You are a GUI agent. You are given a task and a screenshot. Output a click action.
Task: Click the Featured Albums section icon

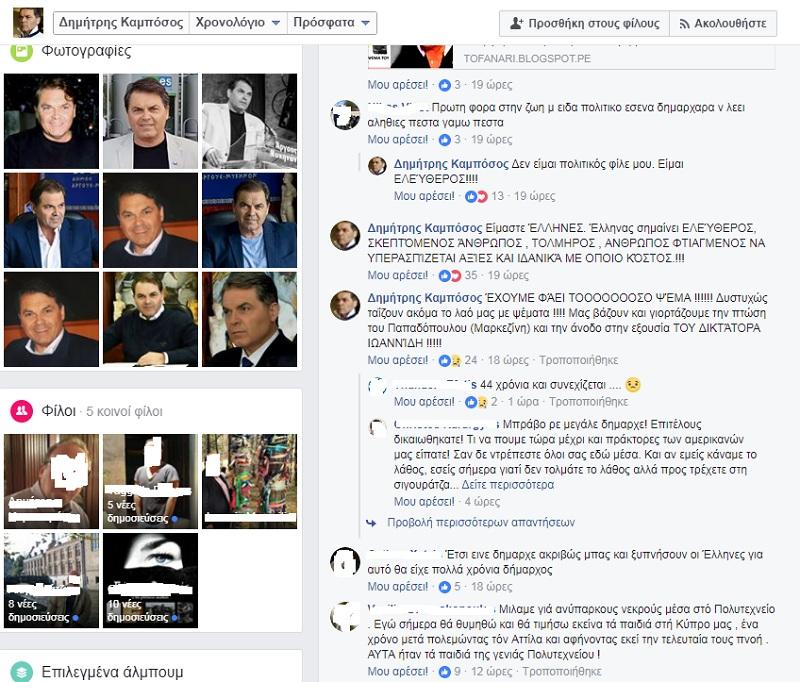coord(21,671)
